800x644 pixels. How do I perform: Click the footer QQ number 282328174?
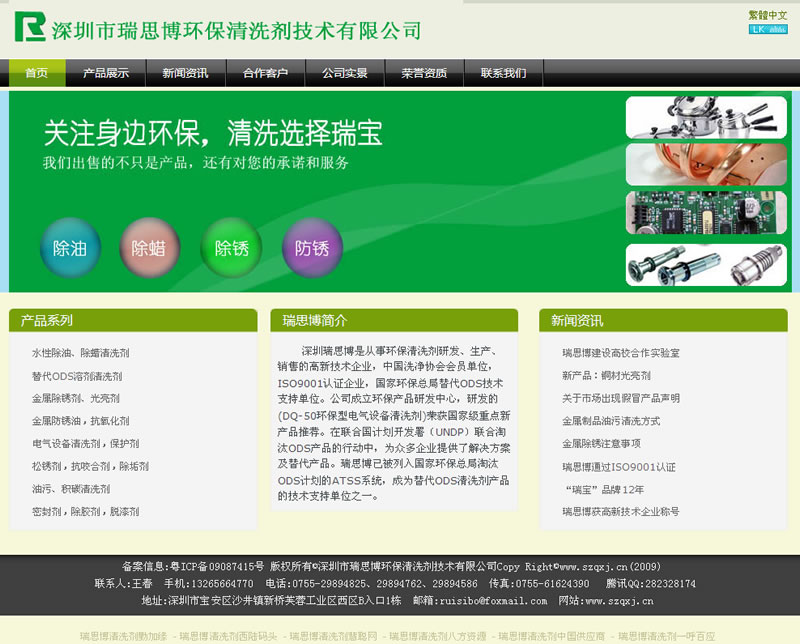pyautogui.click(x=670, y=583)
